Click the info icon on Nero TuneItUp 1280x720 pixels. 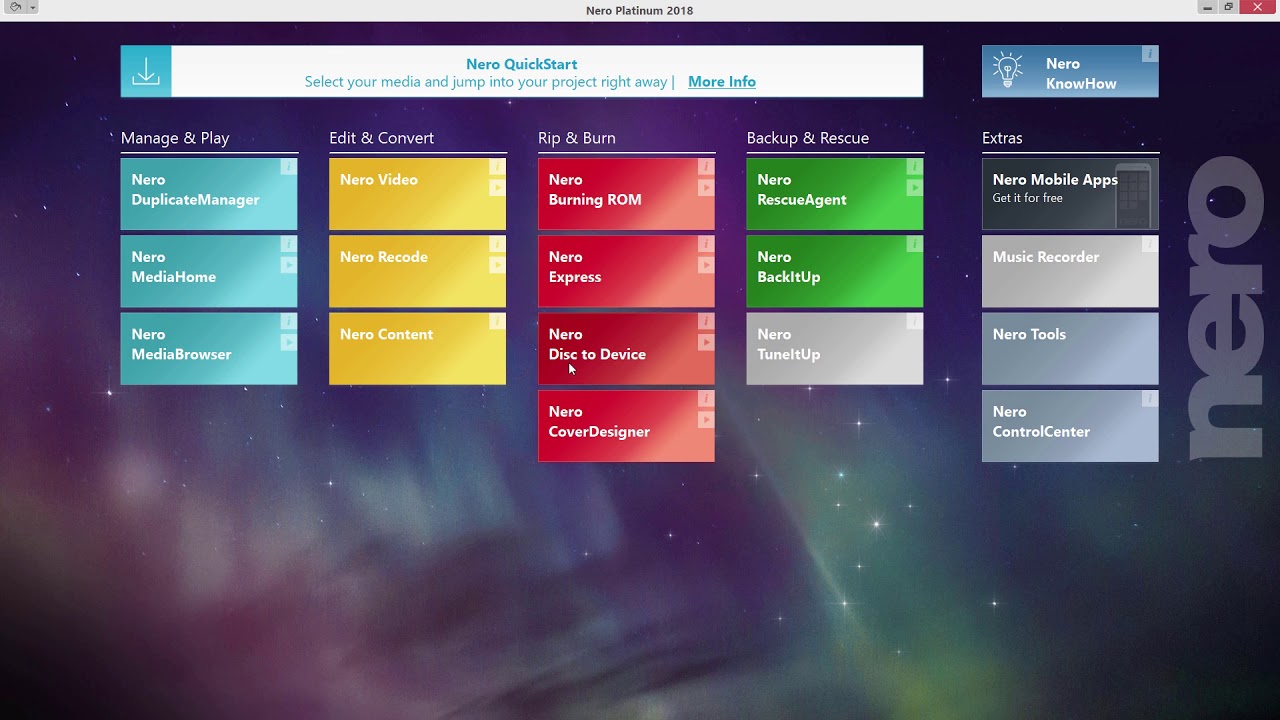(x=914, y=321)
